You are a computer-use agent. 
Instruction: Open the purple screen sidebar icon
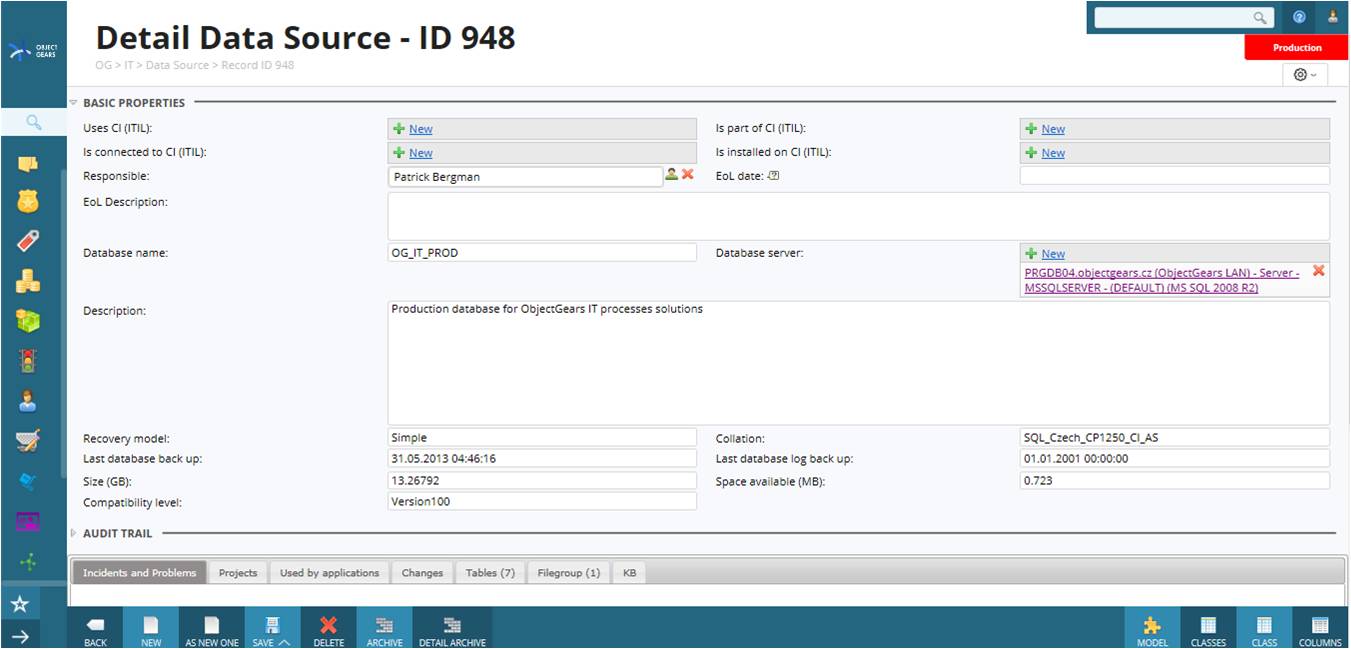(x=28, y=521)
